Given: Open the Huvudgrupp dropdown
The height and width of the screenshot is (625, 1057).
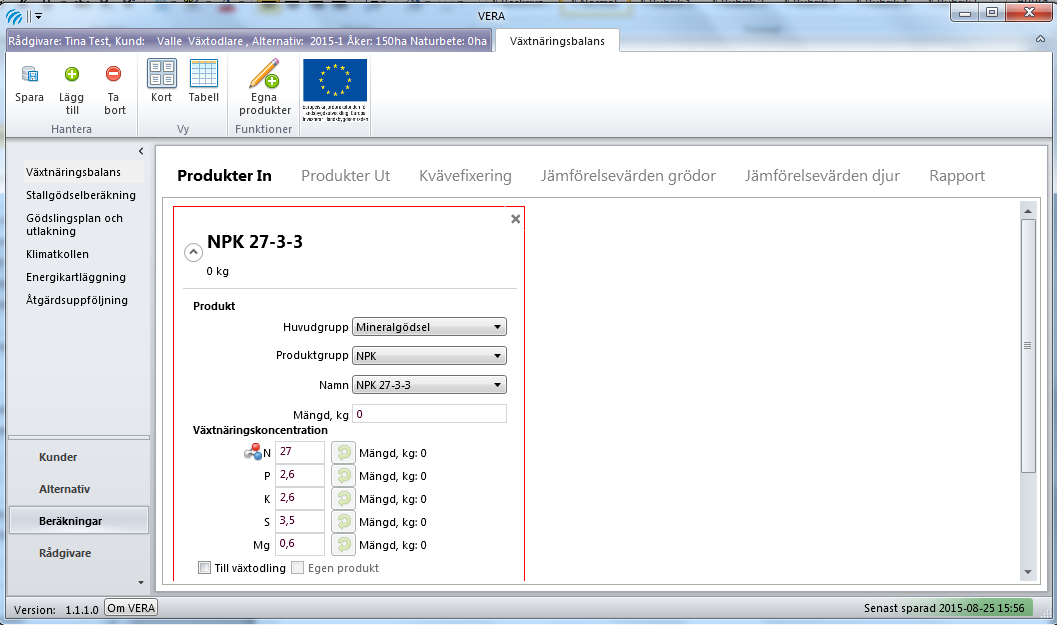Looking at the screenshot, I should tap(429, 327).
